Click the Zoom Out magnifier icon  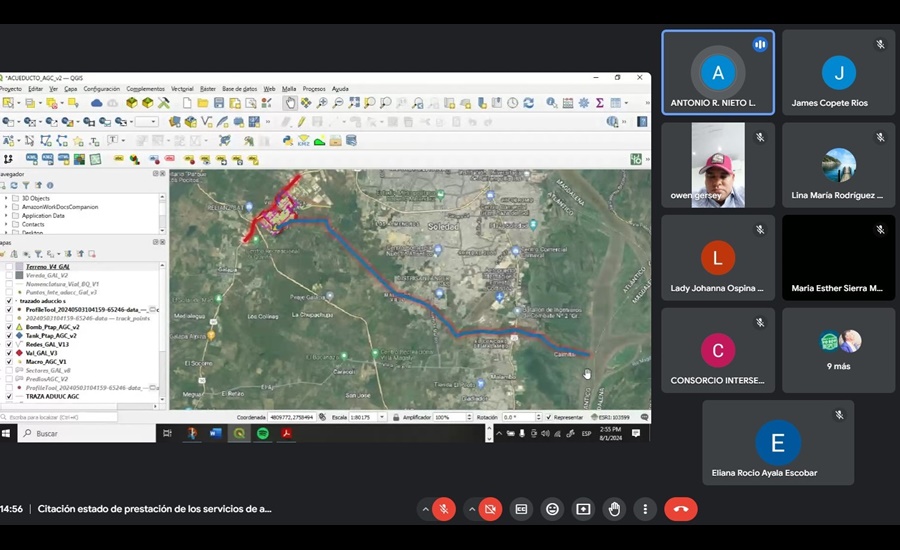tap(338, 103)
